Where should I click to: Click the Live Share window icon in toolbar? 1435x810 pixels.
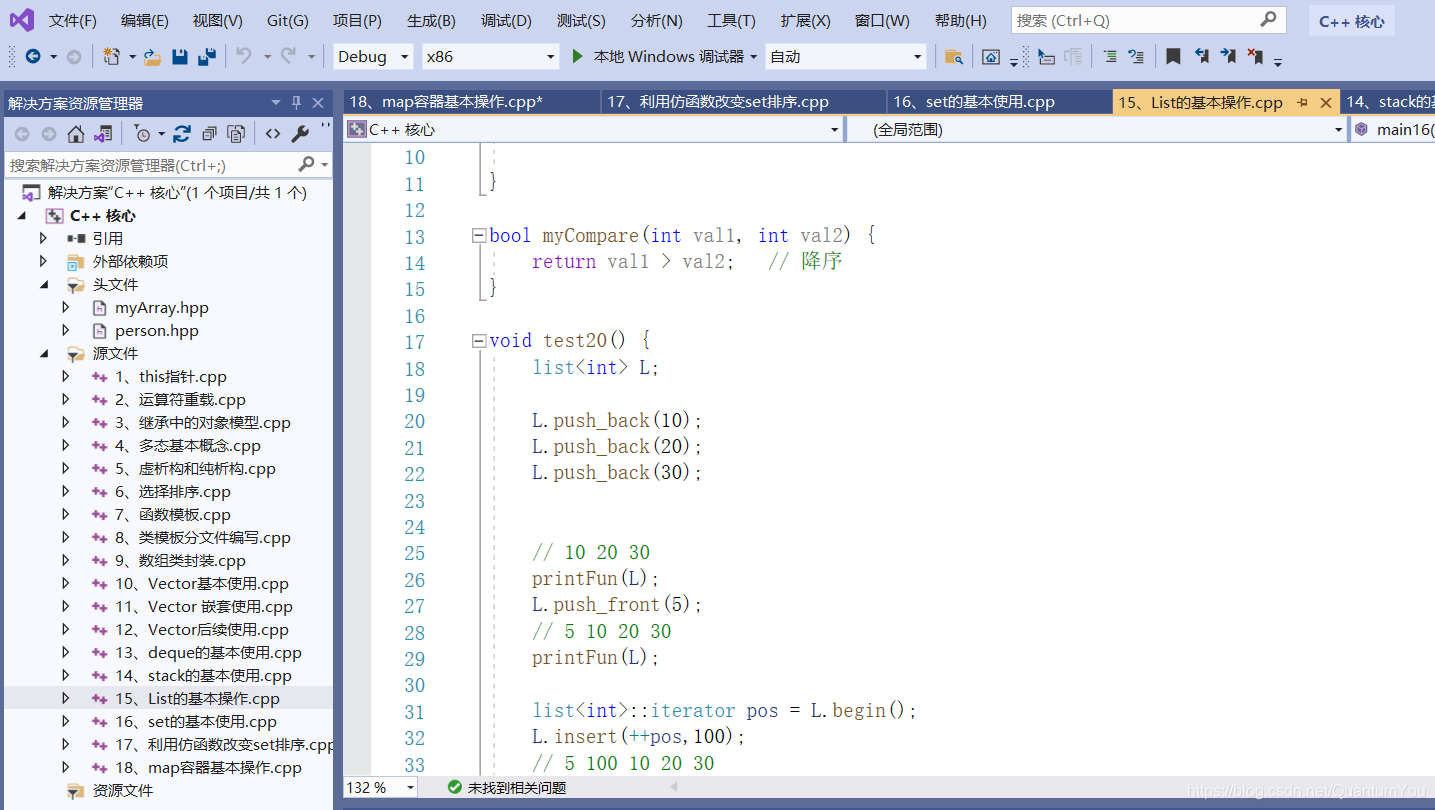[990, 57]
